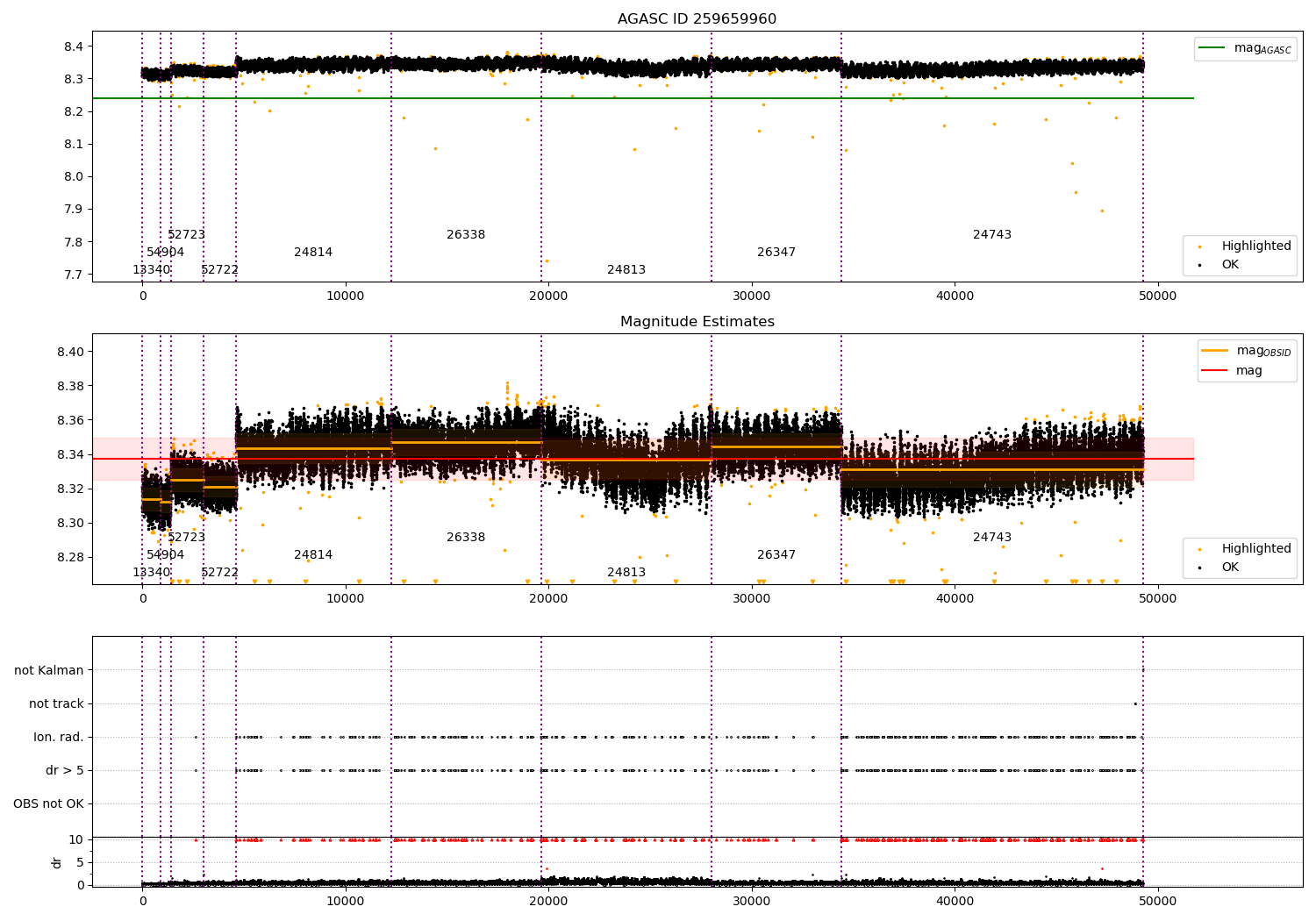Select the mag AGASC legend entry in top plot
The width and height of the screenshot is (1316, 921).
click(1245, 49)
